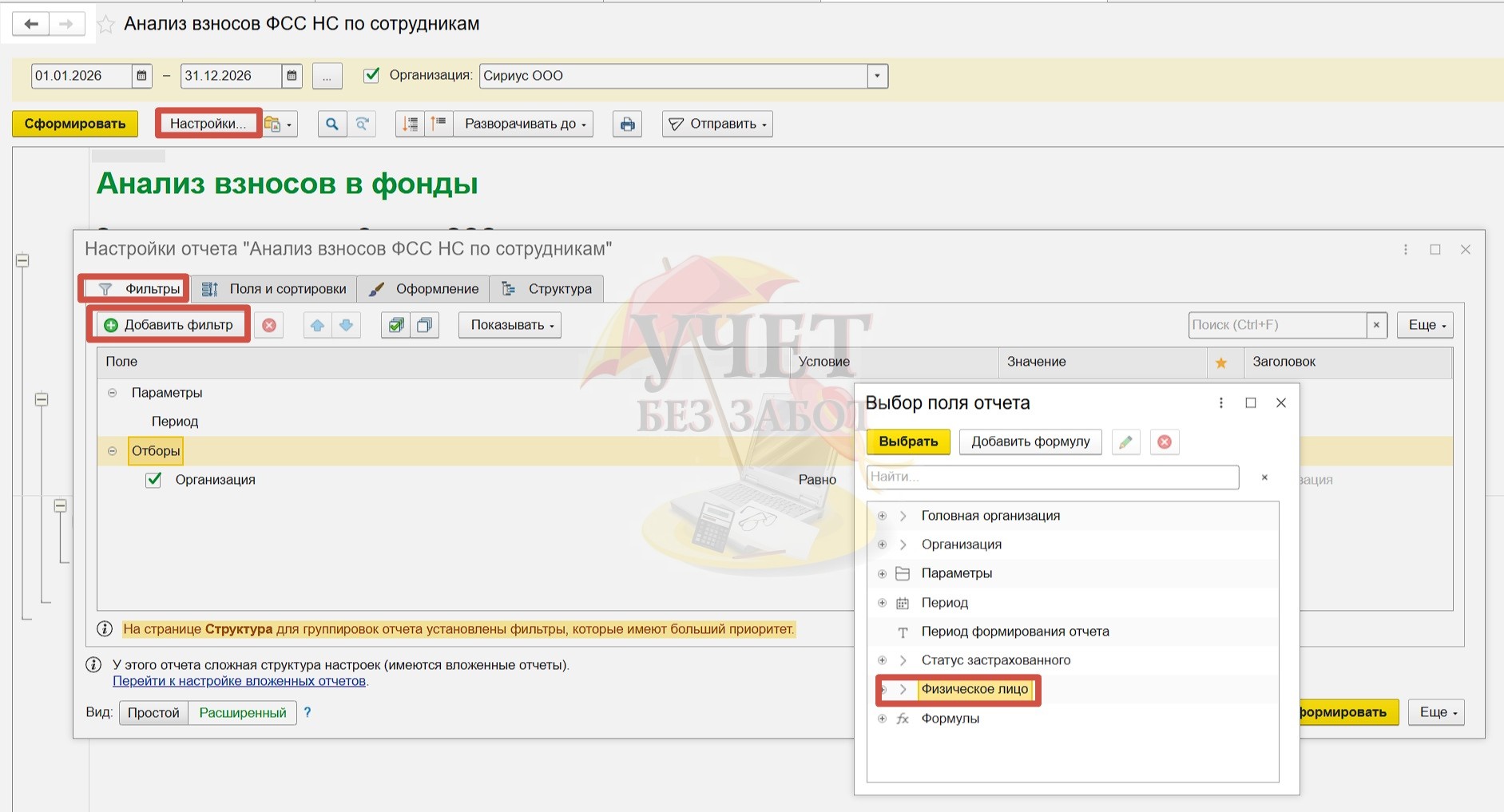
Task: Expand all groups icon in toolbar
Action: 439,124
